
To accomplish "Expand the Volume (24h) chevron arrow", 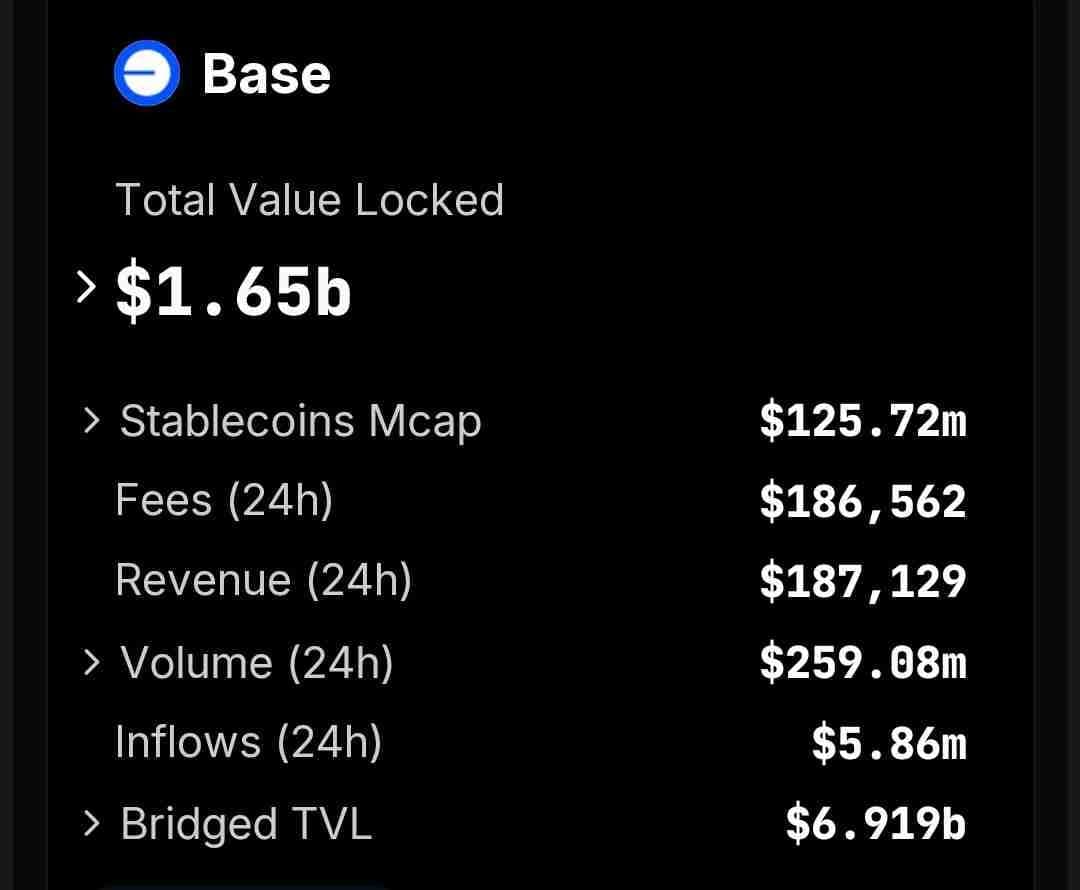I will [92, 661].
